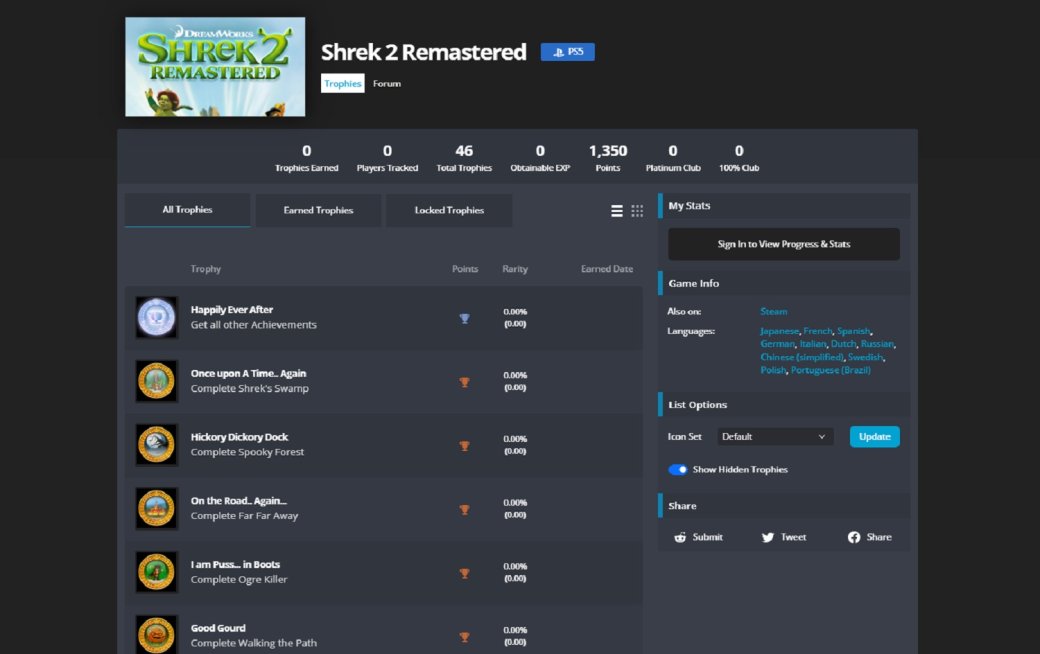Click bronze trophy icon for Puss in Boots
This screenshot has height=654, width=1040.
tap(465, 573)
